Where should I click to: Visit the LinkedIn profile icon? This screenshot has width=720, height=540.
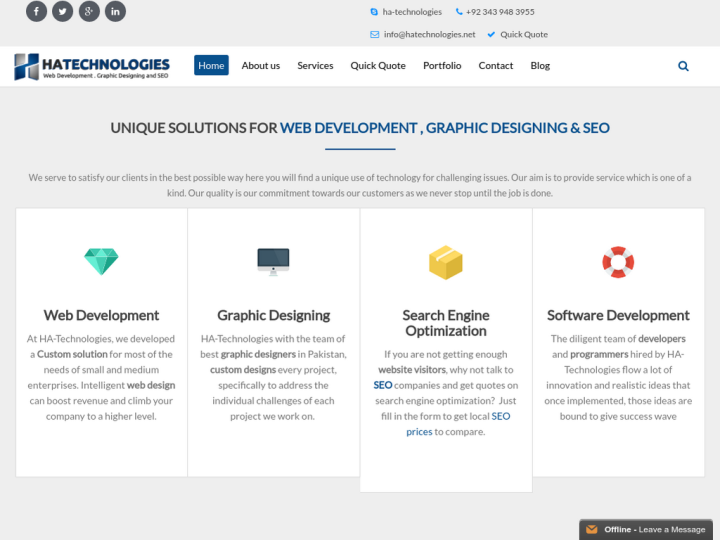[x=115, y=12]
